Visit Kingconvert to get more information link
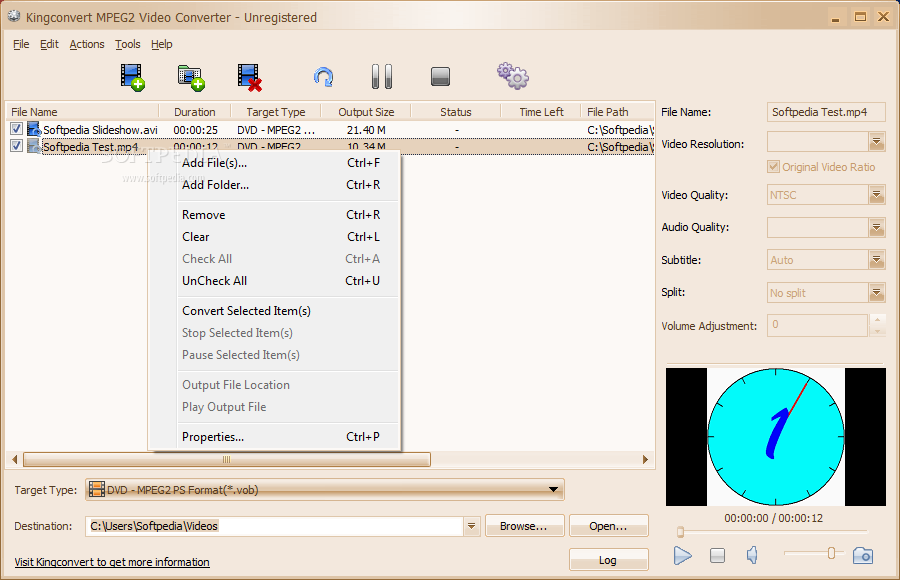This screenshot has height=580, width=900. [112, 562]
